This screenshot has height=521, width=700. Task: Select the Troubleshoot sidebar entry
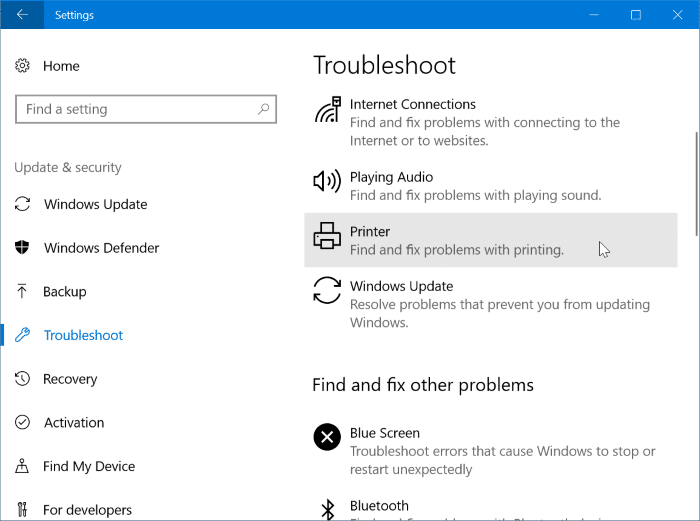point(83,335)
